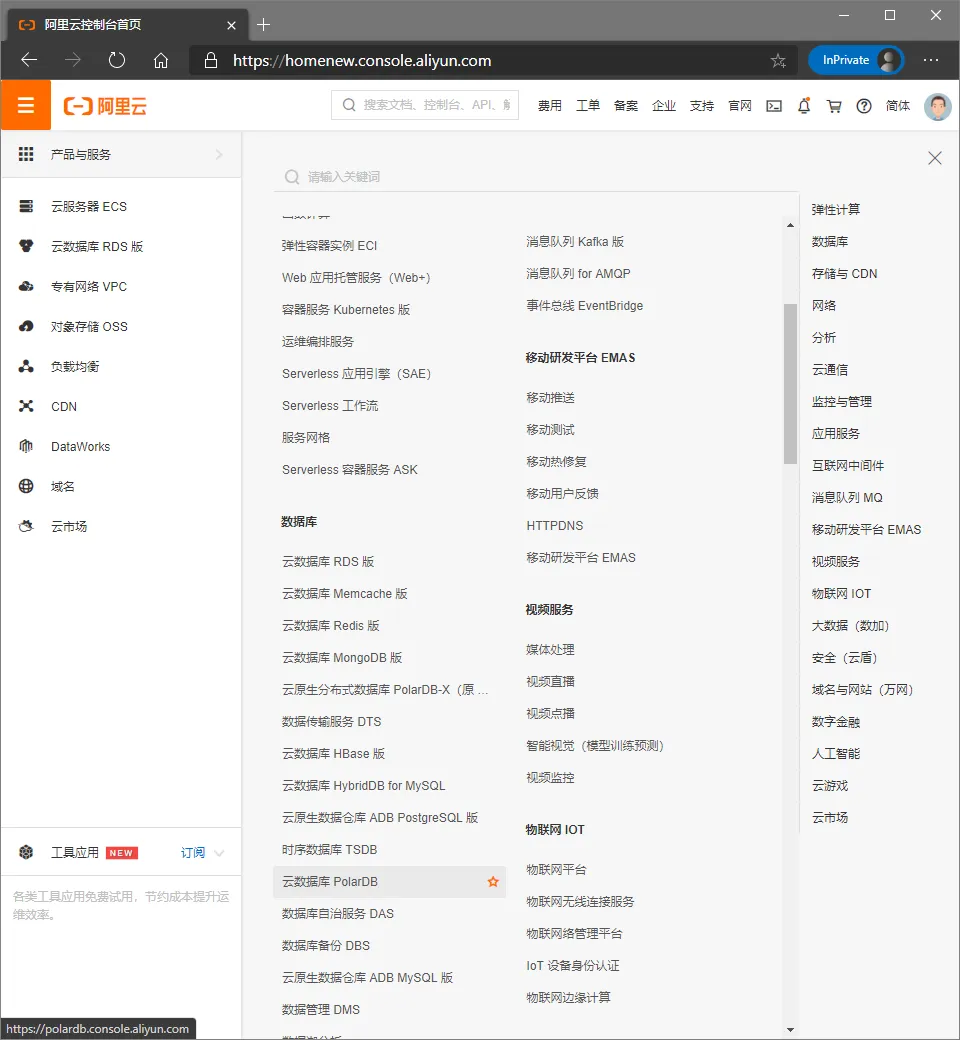
Task: Open 移动推送 product link
Action: tap(550, 397)
